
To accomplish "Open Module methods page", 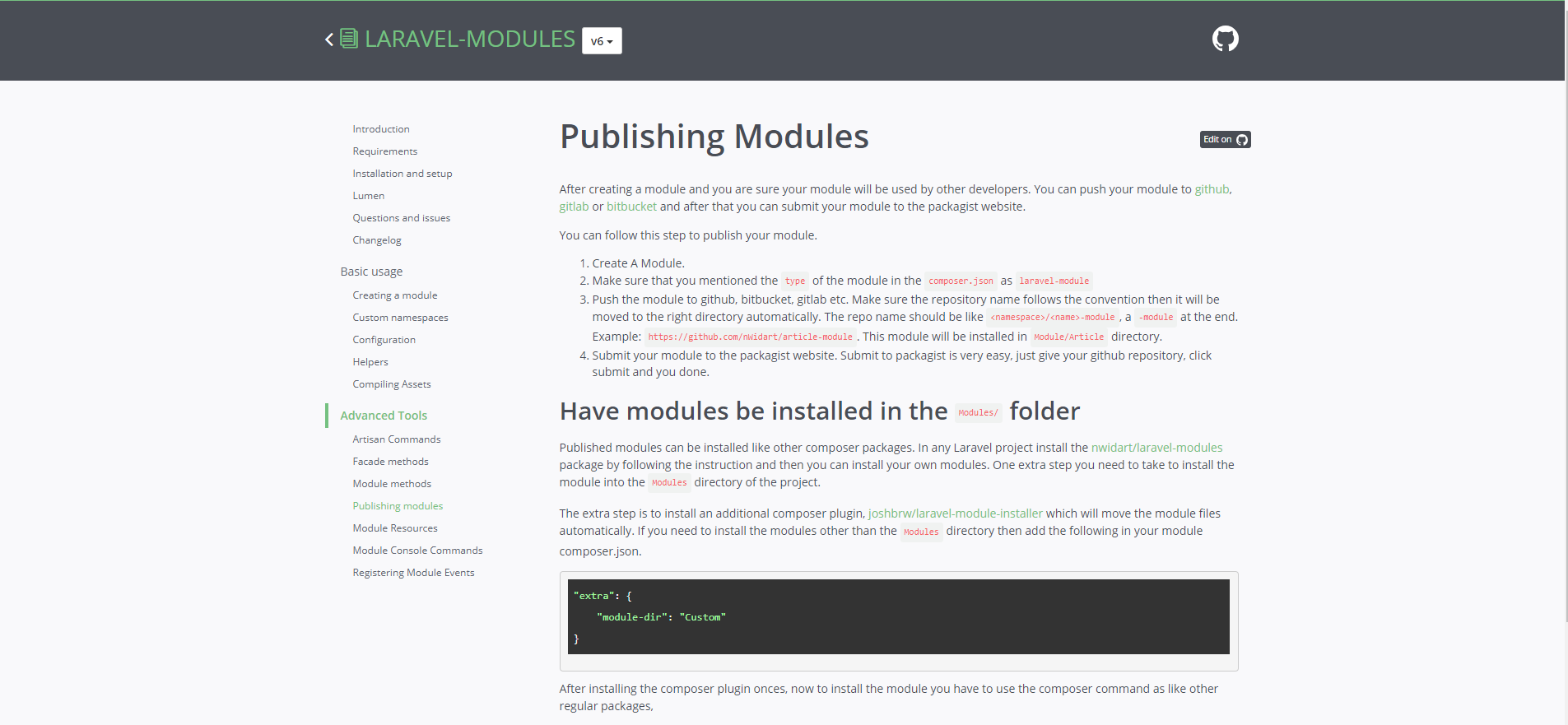I will (x=392, y=484).
